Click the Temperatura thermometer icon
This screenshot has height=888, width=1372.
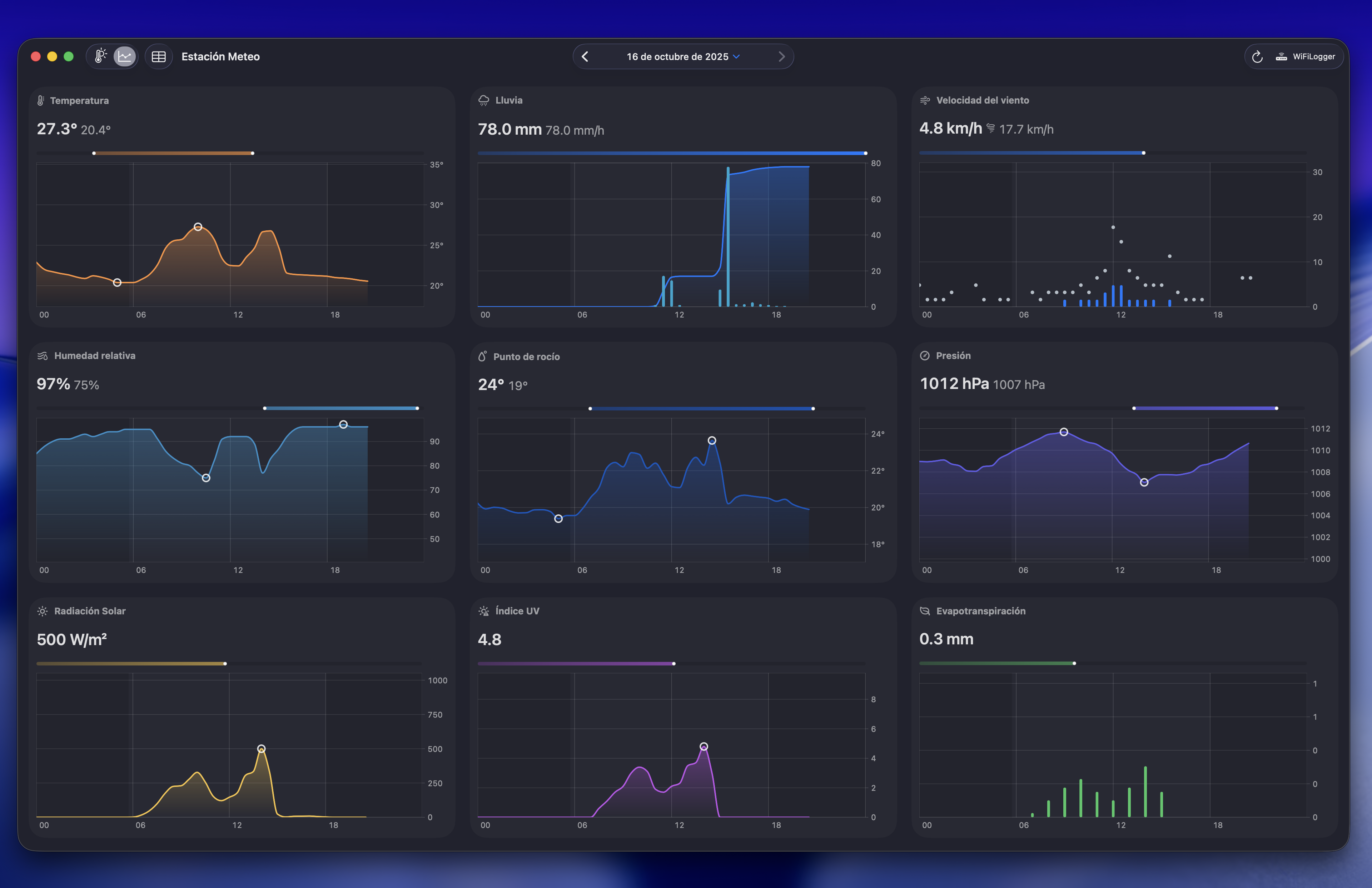40,100
